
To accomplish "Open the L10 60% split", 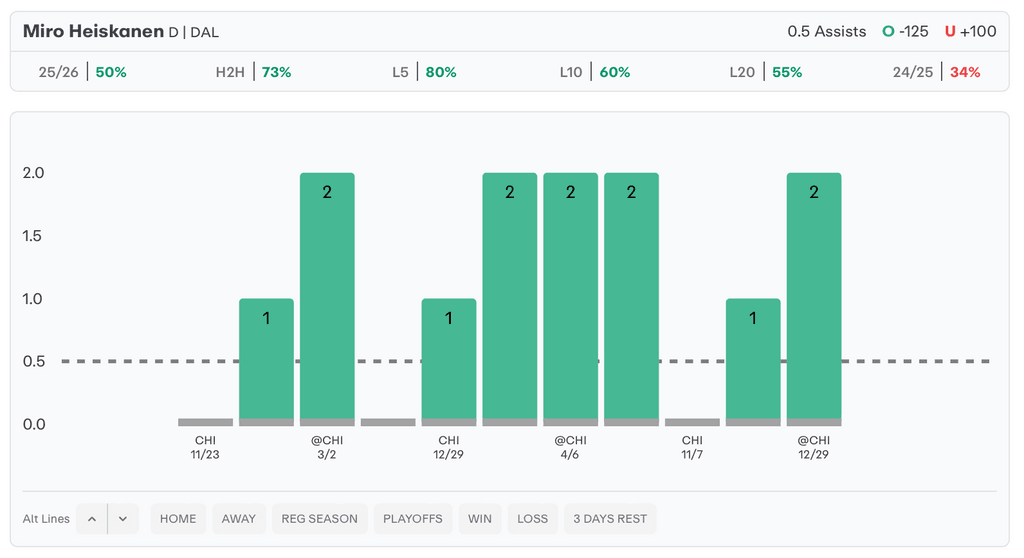I will click(x=594, y=72).
